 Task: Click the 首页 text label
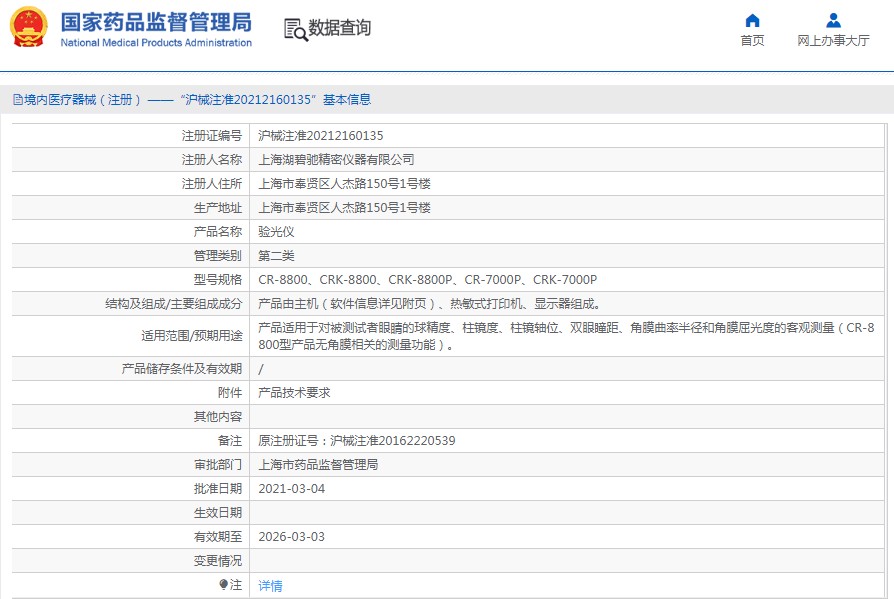[x=752, y=40]
